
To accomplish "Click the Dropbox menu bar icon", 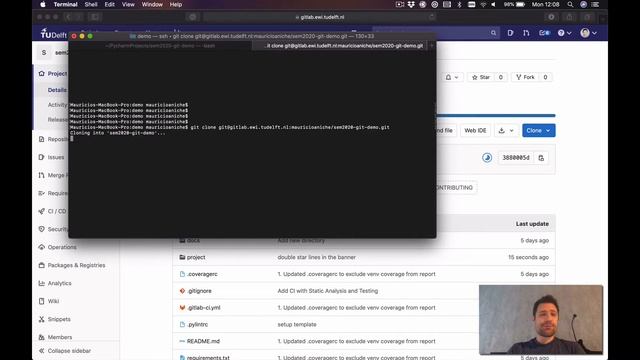I will click(x=411, y=4).
